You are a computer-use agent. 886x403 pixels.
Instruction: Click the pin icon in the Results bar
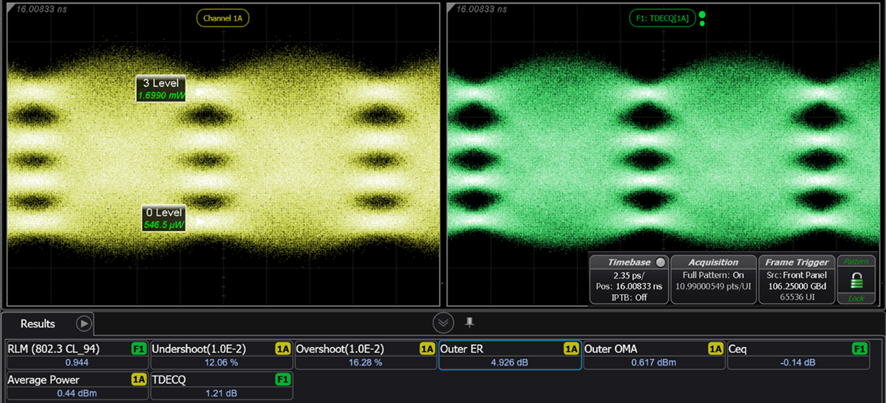470,323
